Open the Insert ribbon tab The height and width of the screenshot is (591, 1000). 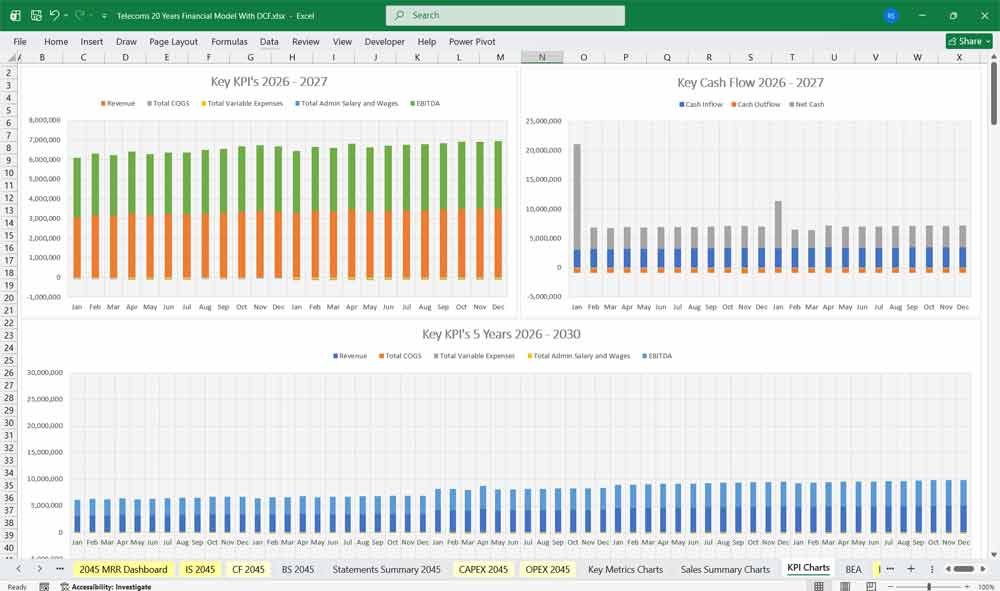92,41
